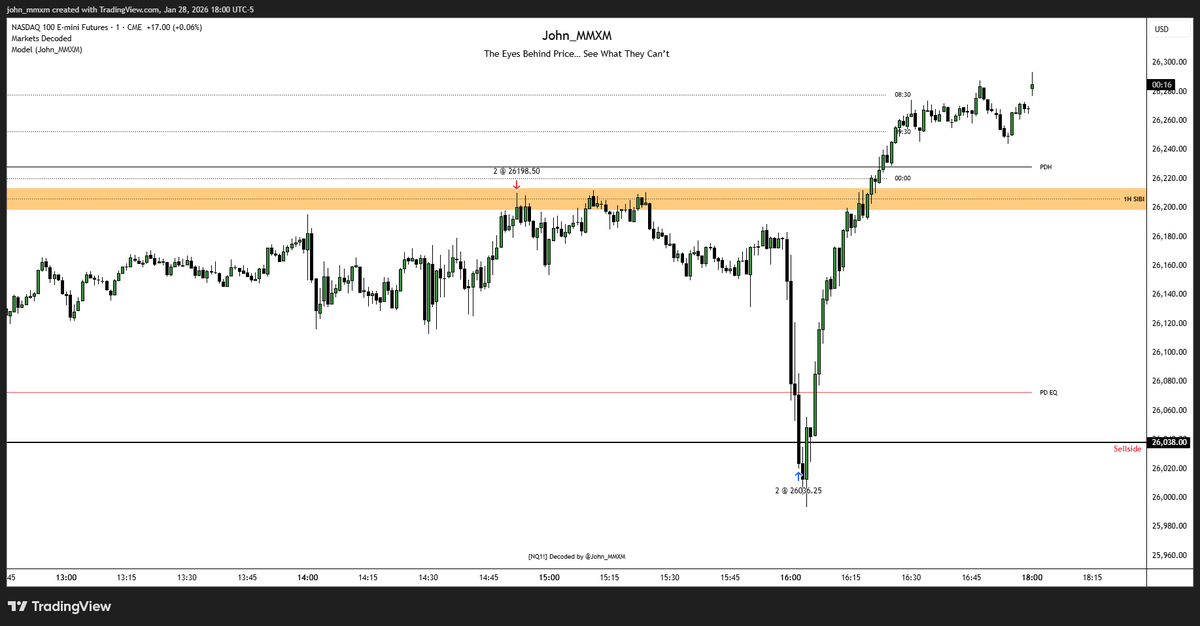Viewport: 1200px width, 626px height.
Task: Click the 00:16 bar countdown badge
Action: 1160,86
